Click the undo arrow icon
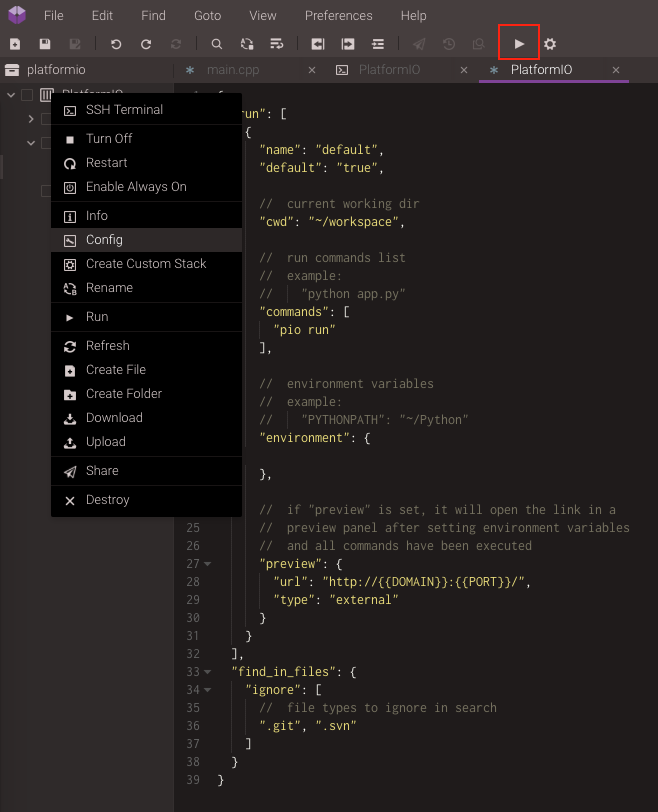 pyautogui.click(x=116, y=44)
